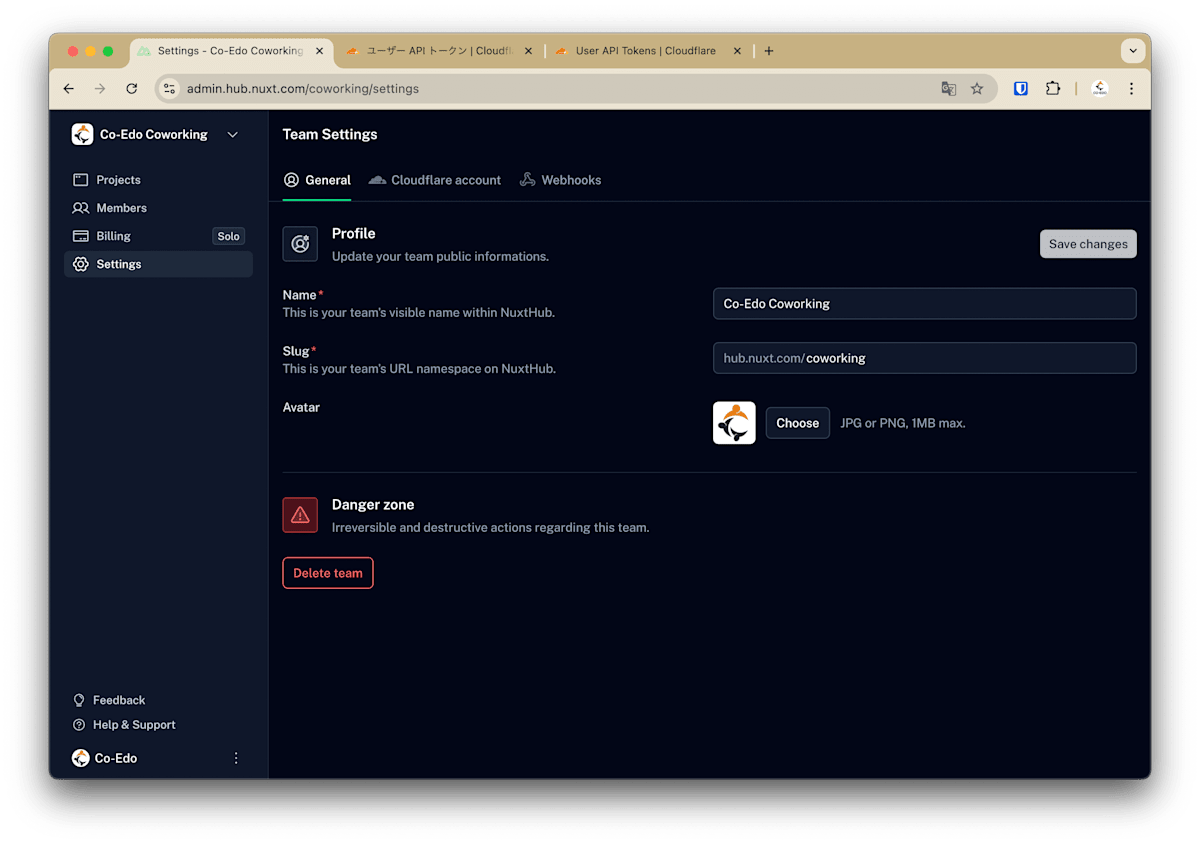This screenshot has height=844, width=1200.
Task: Switch to the Cloudflare account tab
Action: point(435,180)
